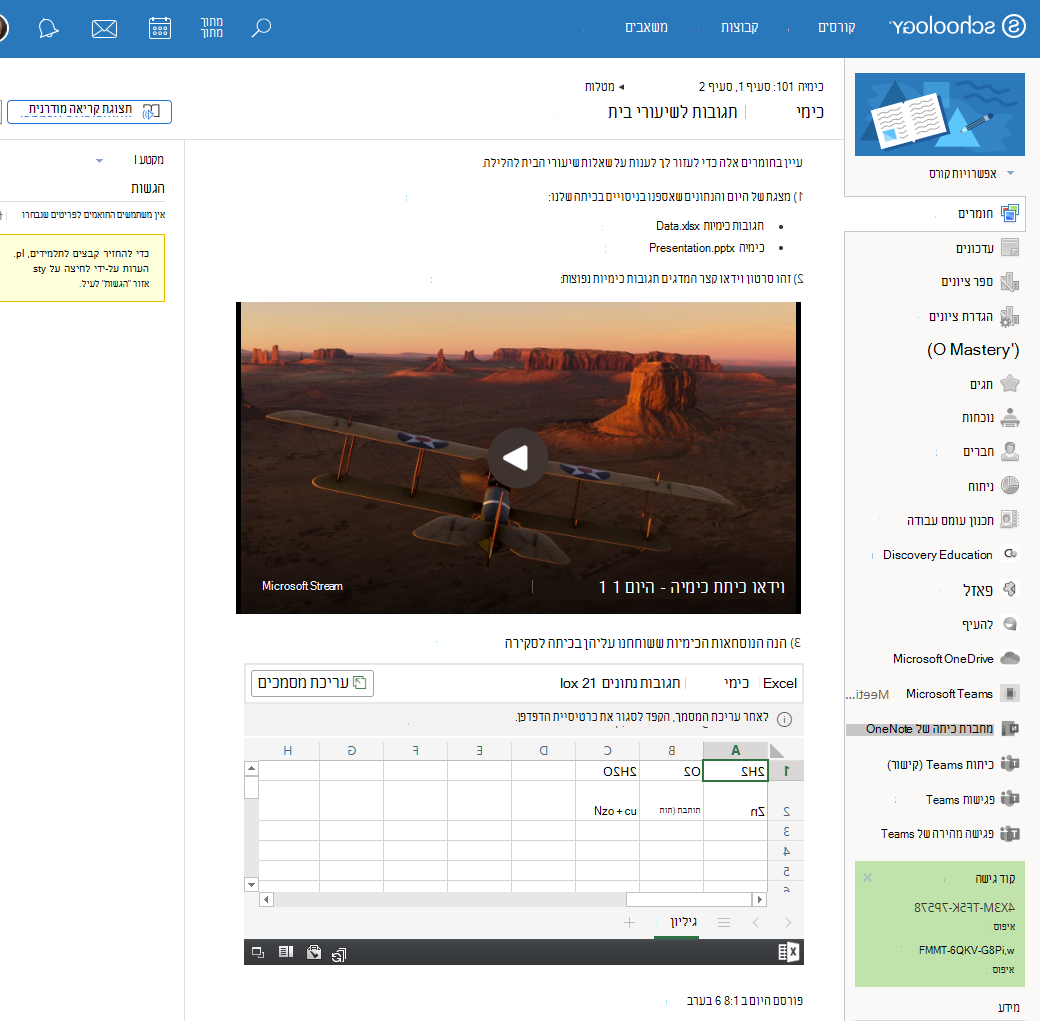Open the notifications bell icon
This screenshot has height=1021, width=1040.
[48, 28]
